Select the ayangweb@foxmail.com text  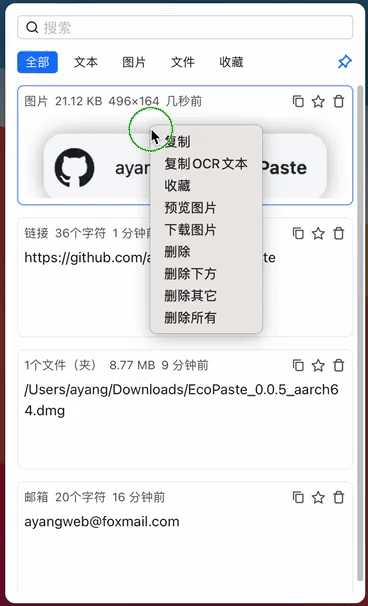(x=102, y=522)
